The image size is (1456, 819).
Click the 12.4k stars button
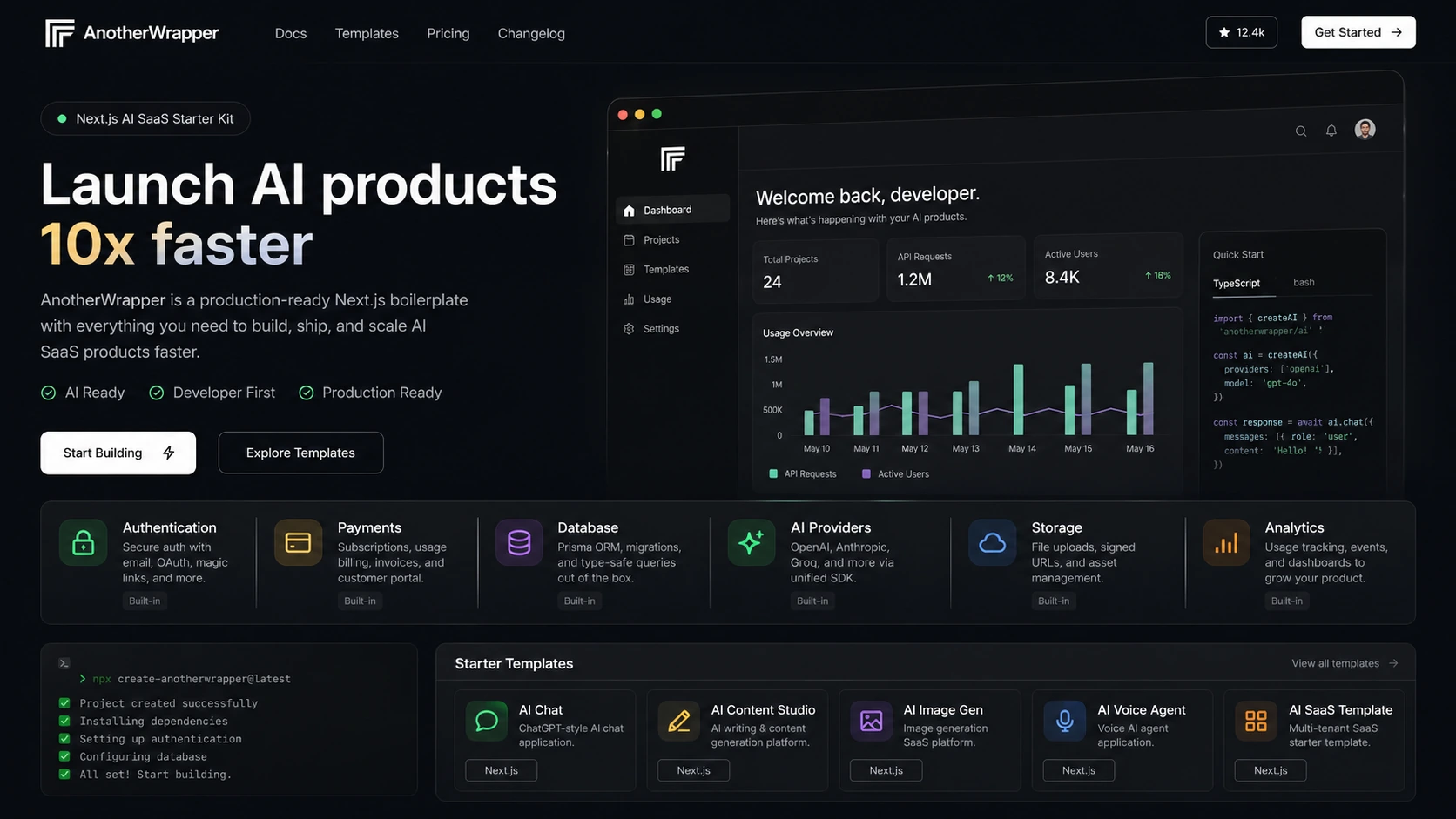[1242, 32]
